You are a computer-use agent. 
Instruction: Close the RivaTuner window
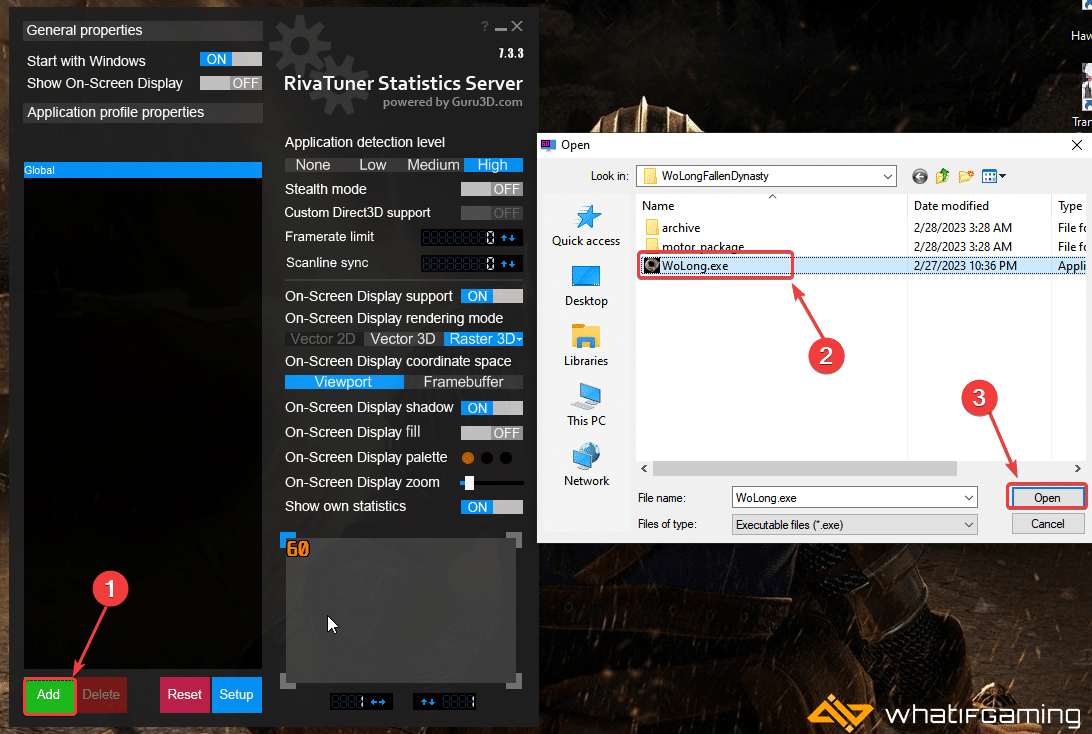[517, 26]
